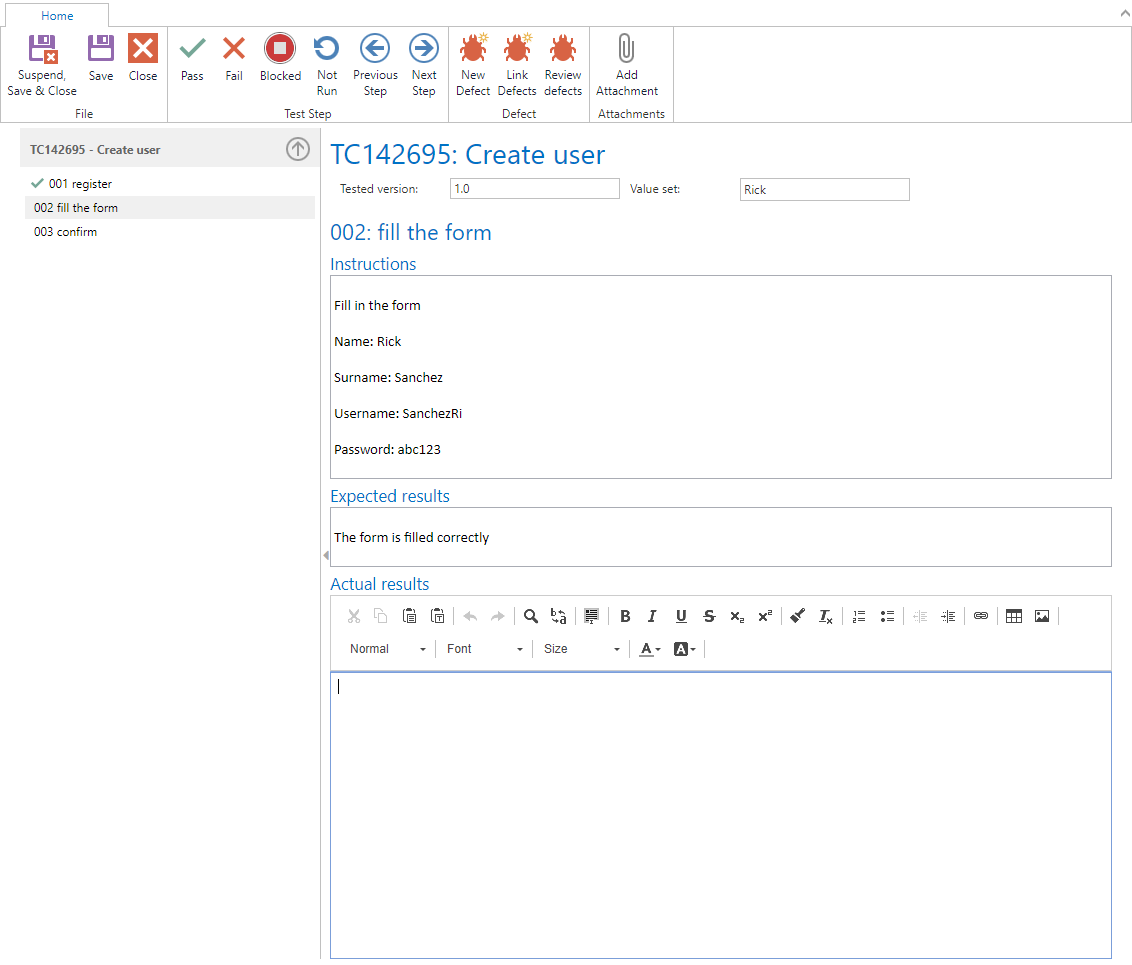
Task: Create a New Defect
Action: 473,65
